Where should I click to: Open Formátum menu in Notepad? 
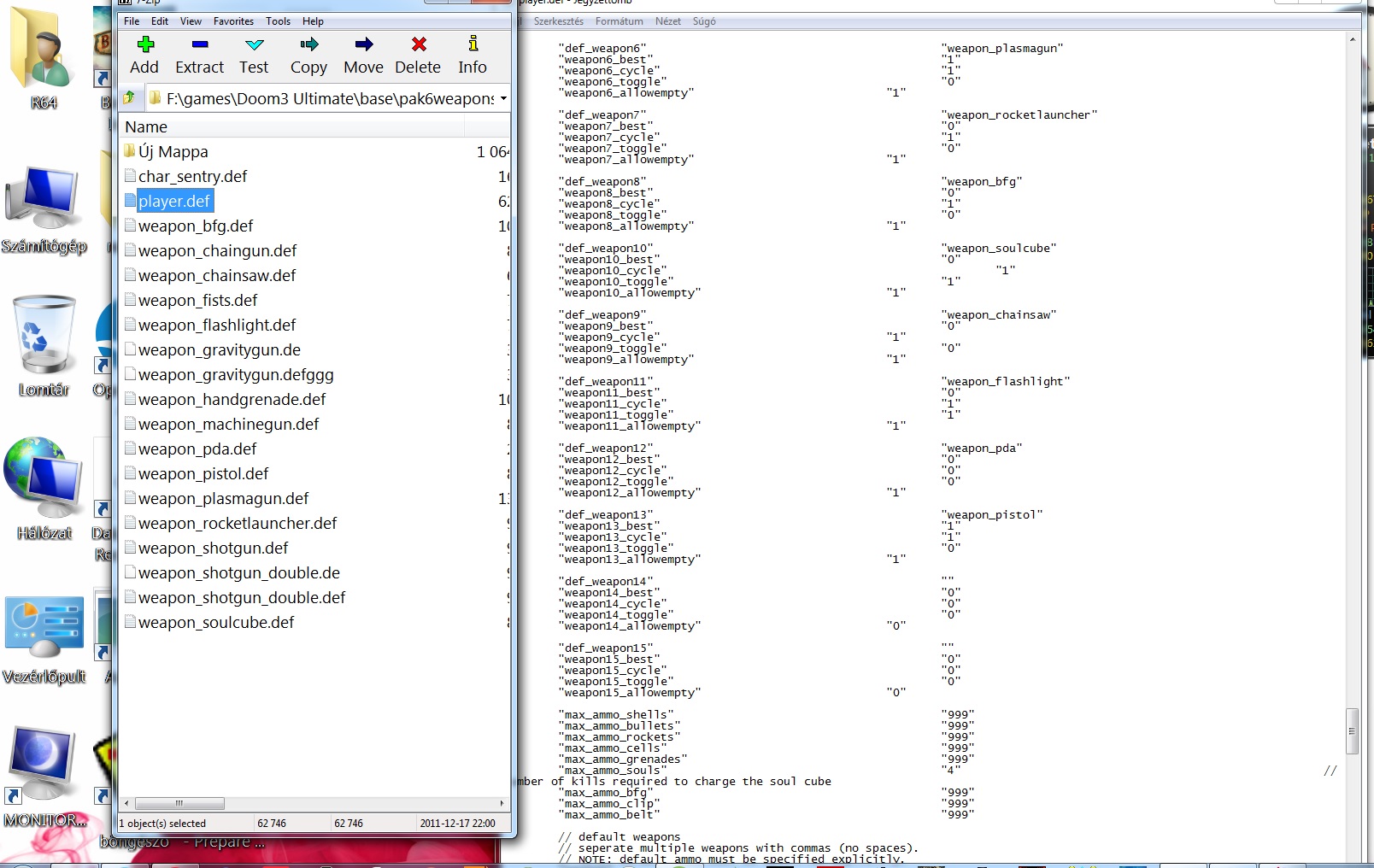(x=619, y=21)
